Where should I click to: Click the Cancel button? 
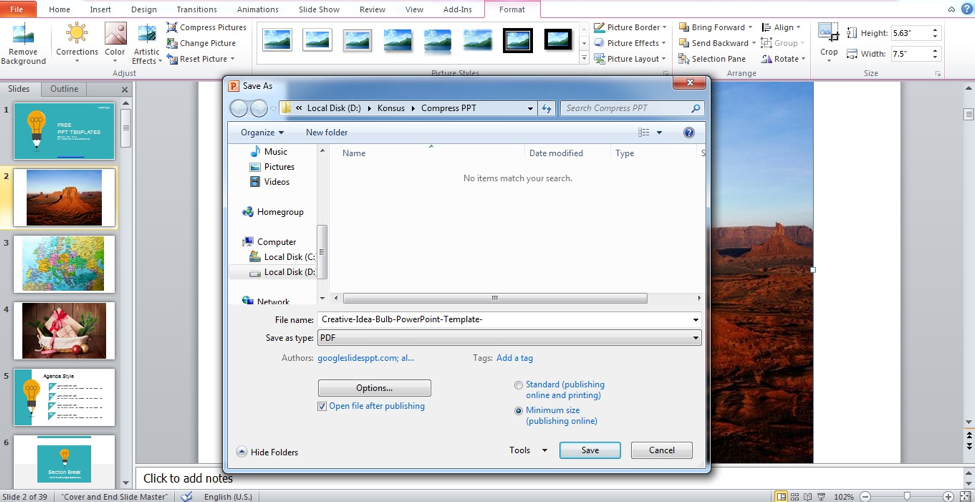[662, 450]
